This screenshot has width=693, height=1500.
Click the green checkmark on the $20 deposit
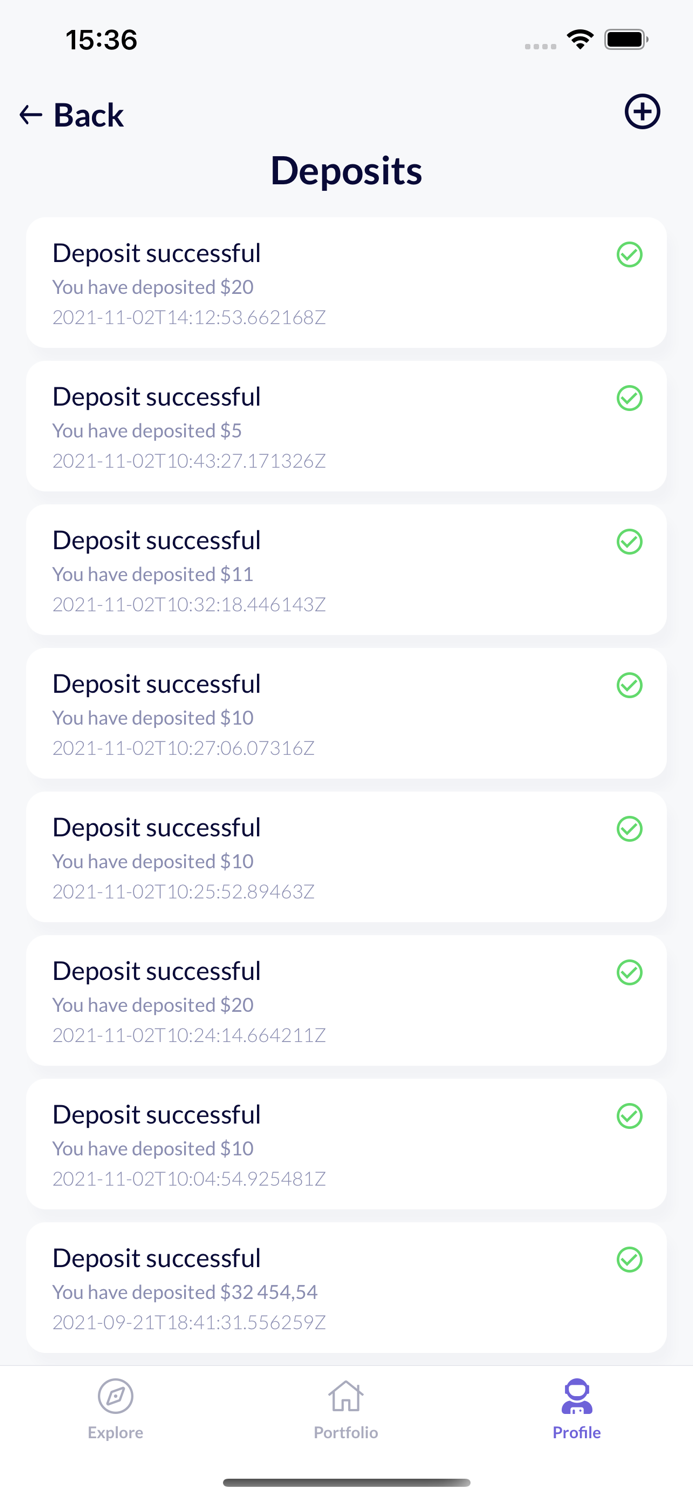(x=630, y=255)
